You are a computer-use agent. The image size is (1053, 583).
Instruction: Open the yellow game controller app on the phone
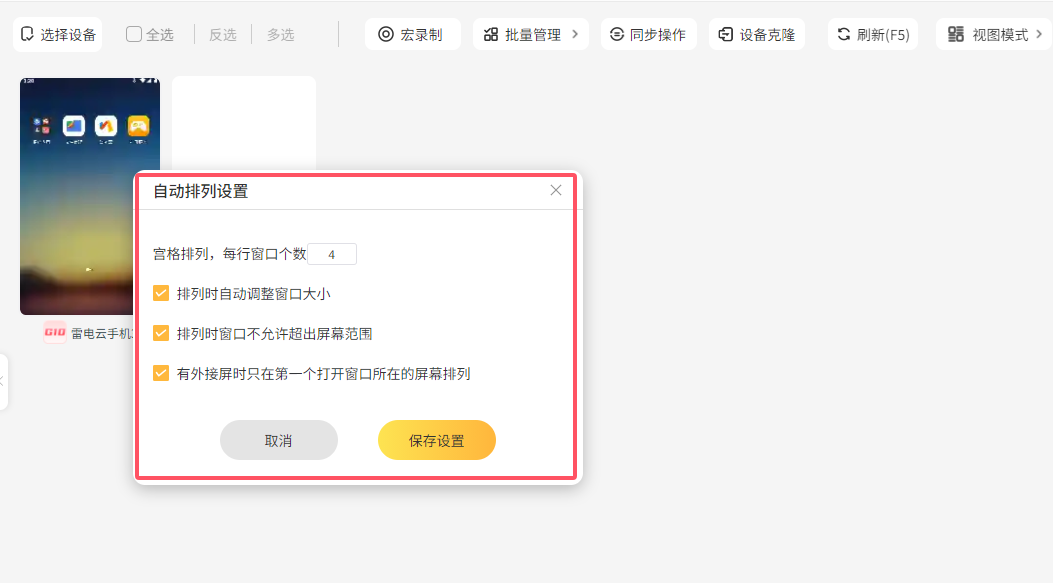(138, 126)
